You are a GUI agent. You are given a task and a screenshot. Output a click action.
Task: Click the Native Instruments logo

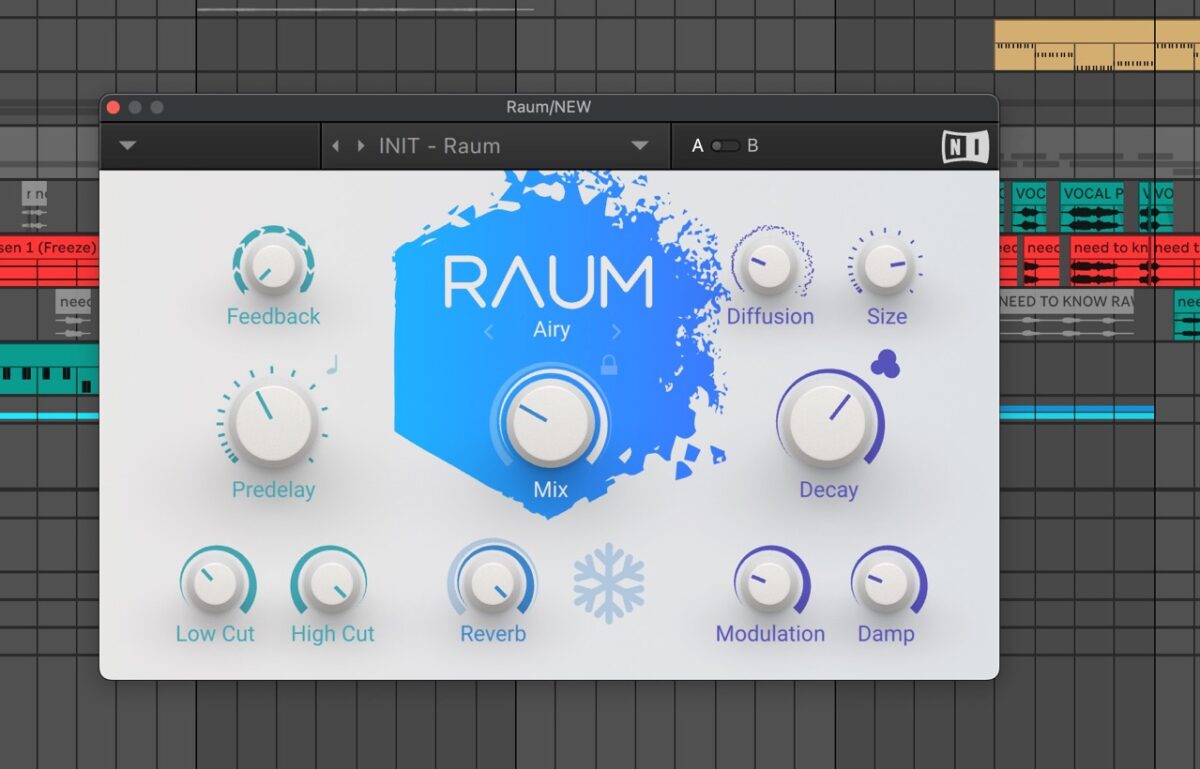965,147
